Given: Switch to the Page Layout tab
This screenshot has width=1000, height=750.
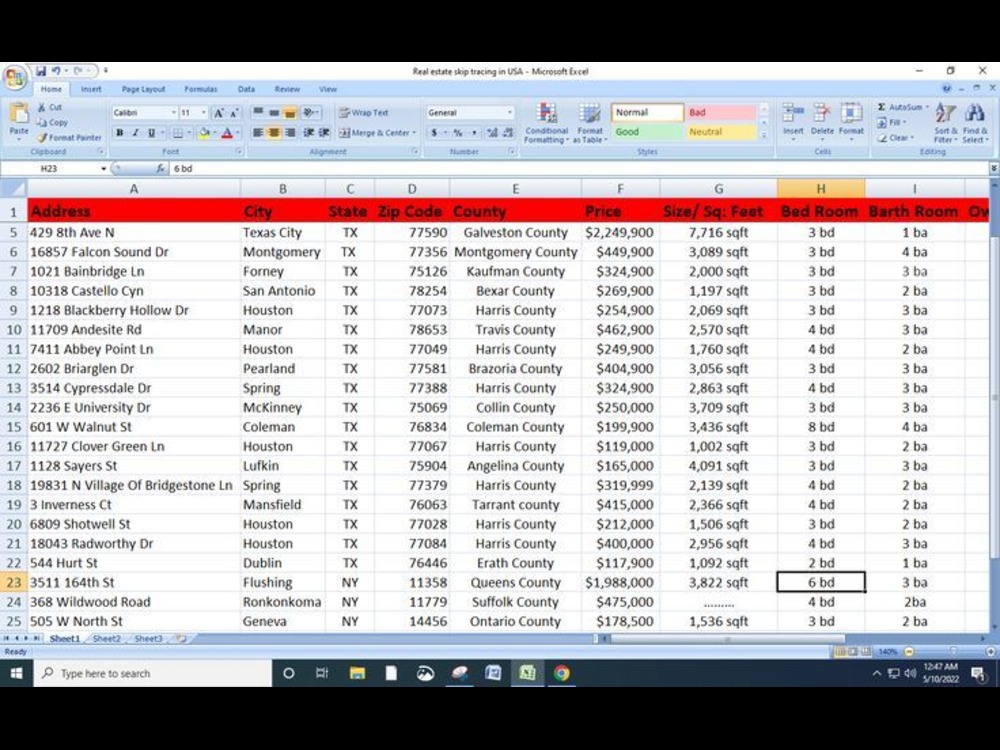Looking at the screenshot, I should coord(143,89).
